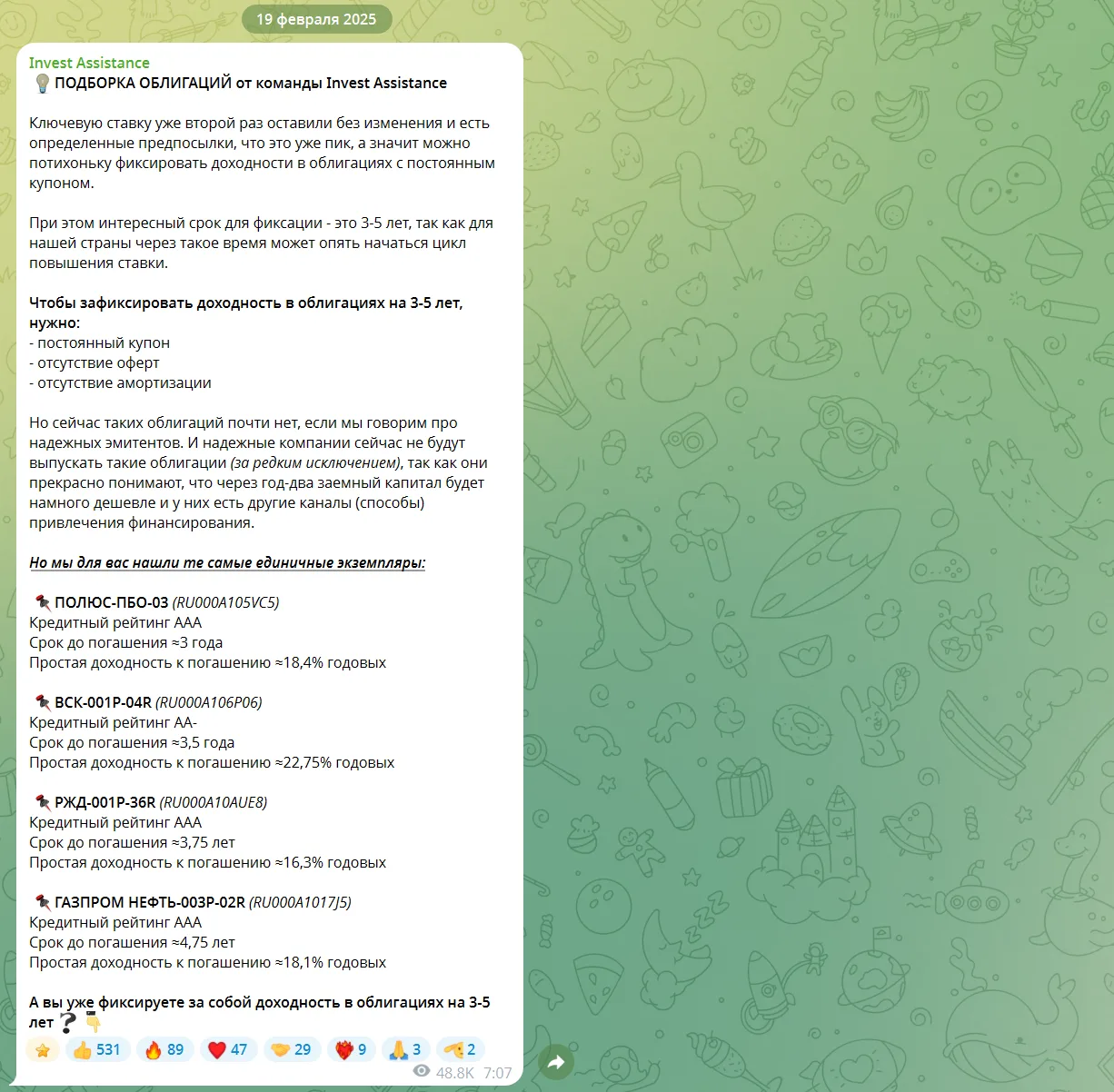The height and width of the screenshot is (1092, 1114).
Task: Select the handshake reaction with 29
Action: click(x=292, y=1049)
